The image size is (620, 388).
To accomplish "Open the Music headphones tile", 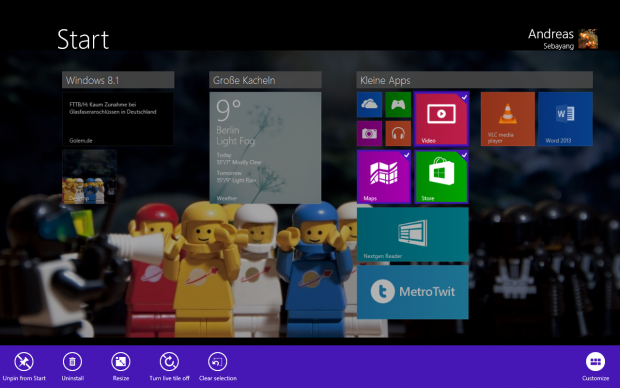I will click(x=398, y=133).
